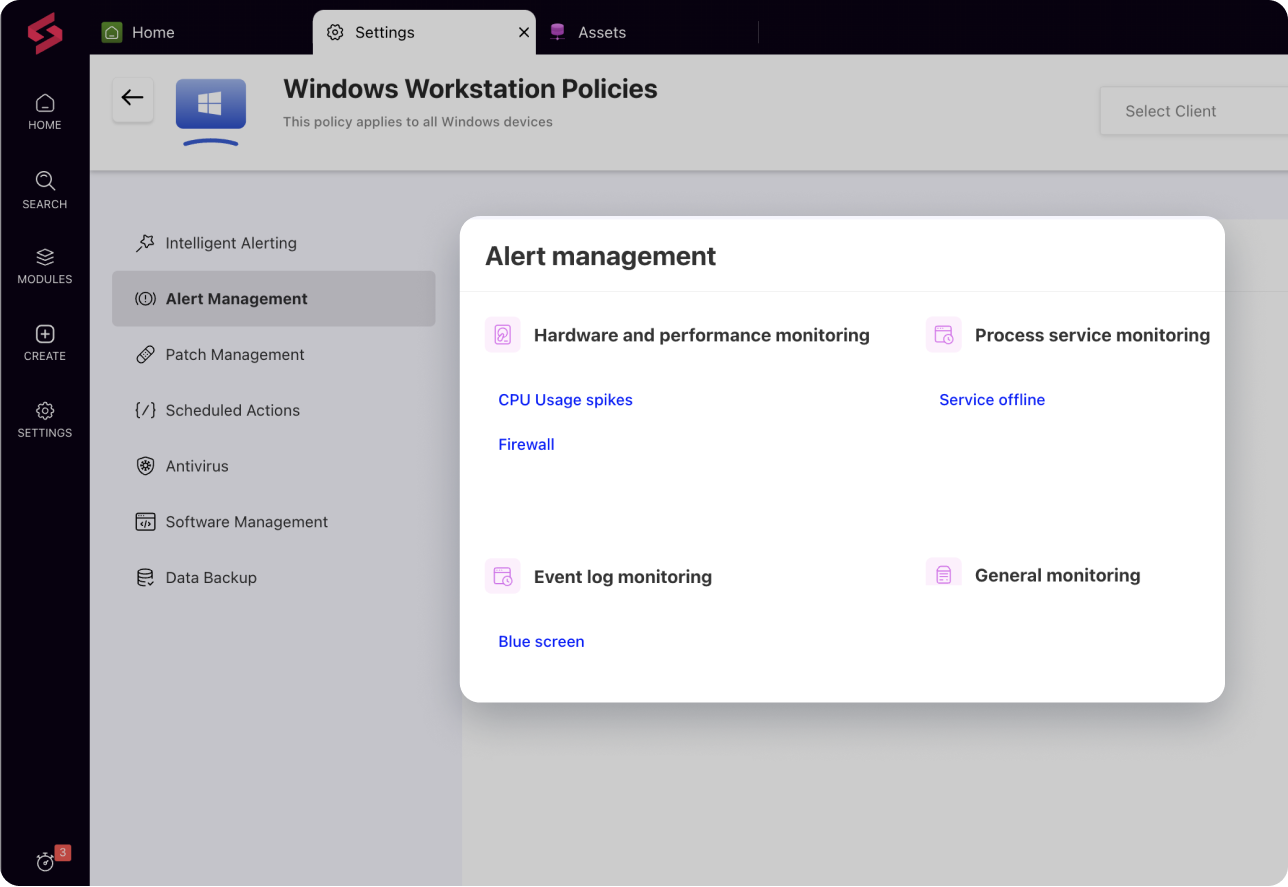Click the timer icon with badge 3
Viewport: 1288px width, 887px height.
tap(47, 861)
